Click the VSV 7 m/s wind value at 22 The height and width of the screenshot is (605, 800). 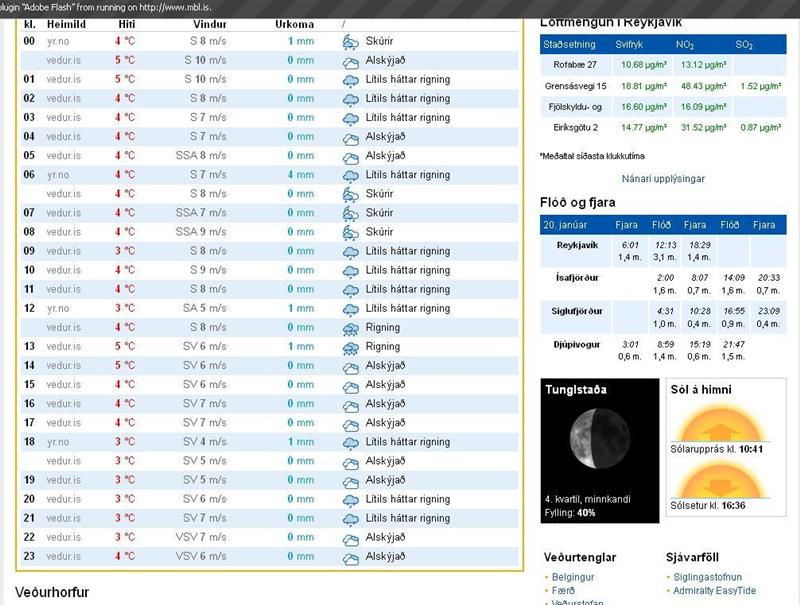tap(201, 537)
